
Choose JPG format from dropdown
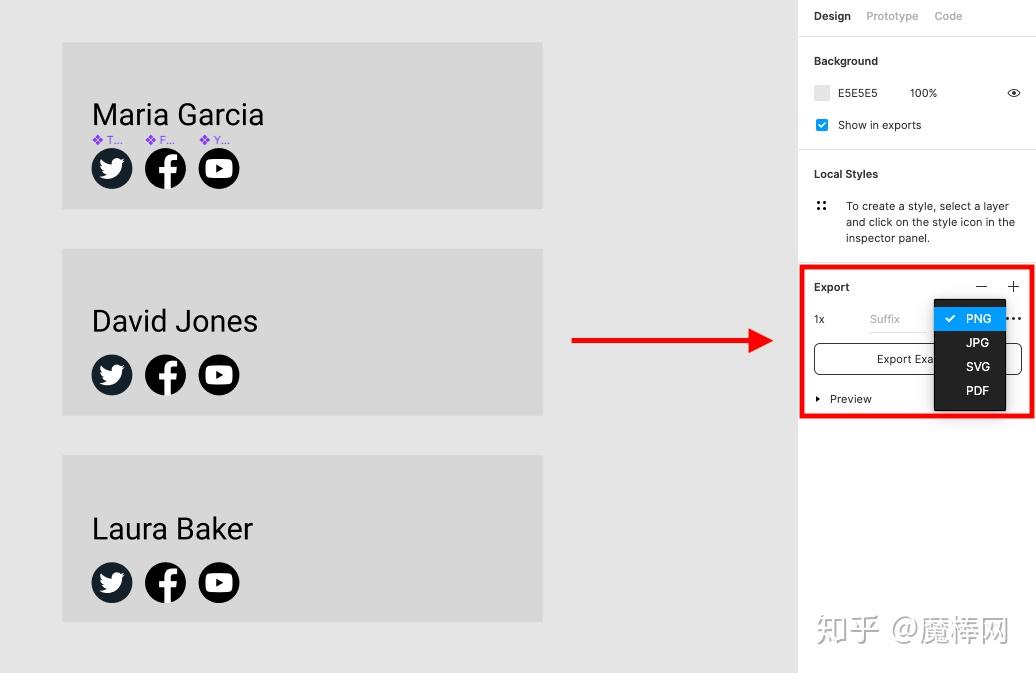tap(970, 343)
